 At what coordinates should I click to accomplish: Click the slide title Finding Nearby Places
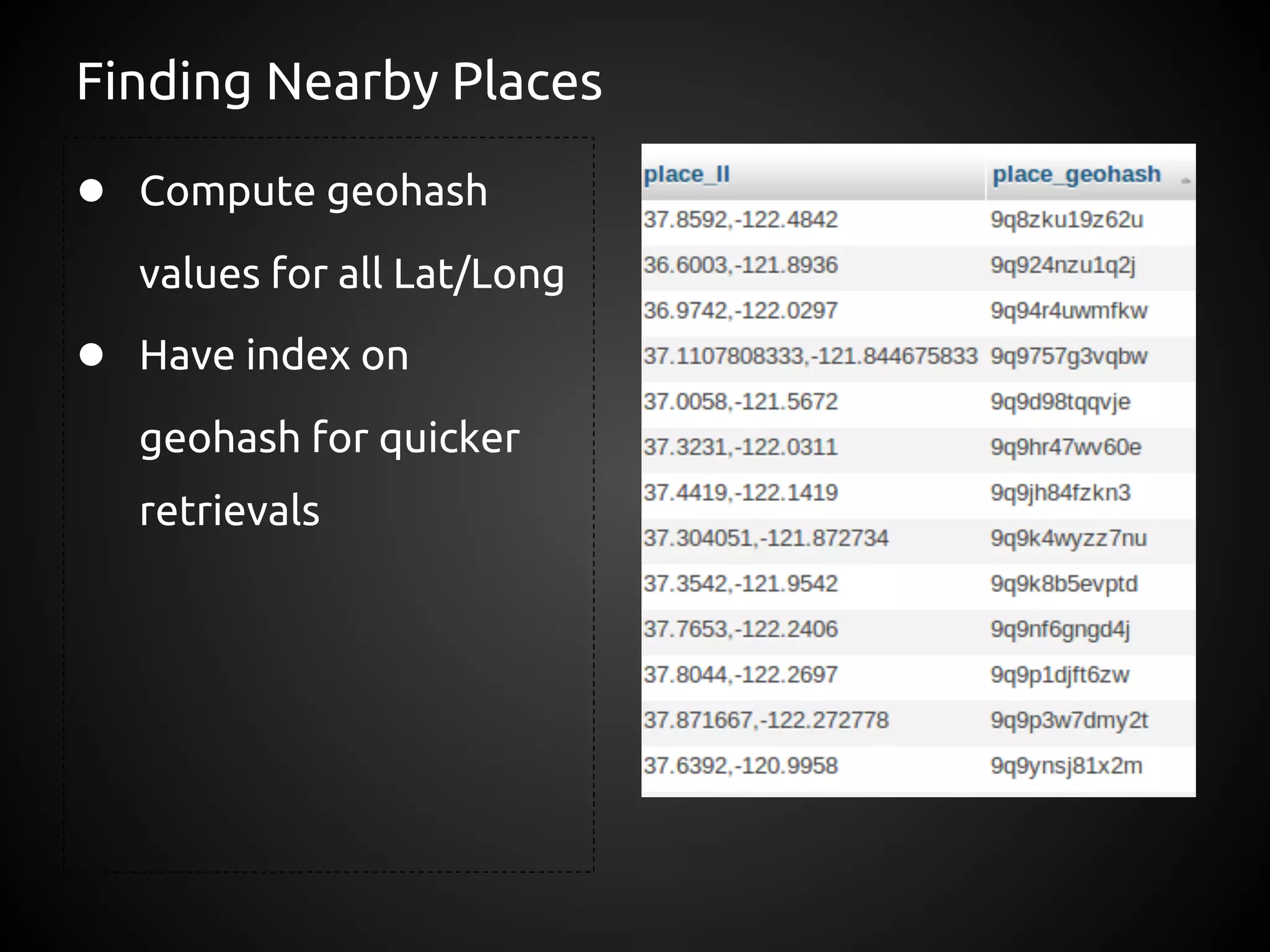click(x=339, y=82)
